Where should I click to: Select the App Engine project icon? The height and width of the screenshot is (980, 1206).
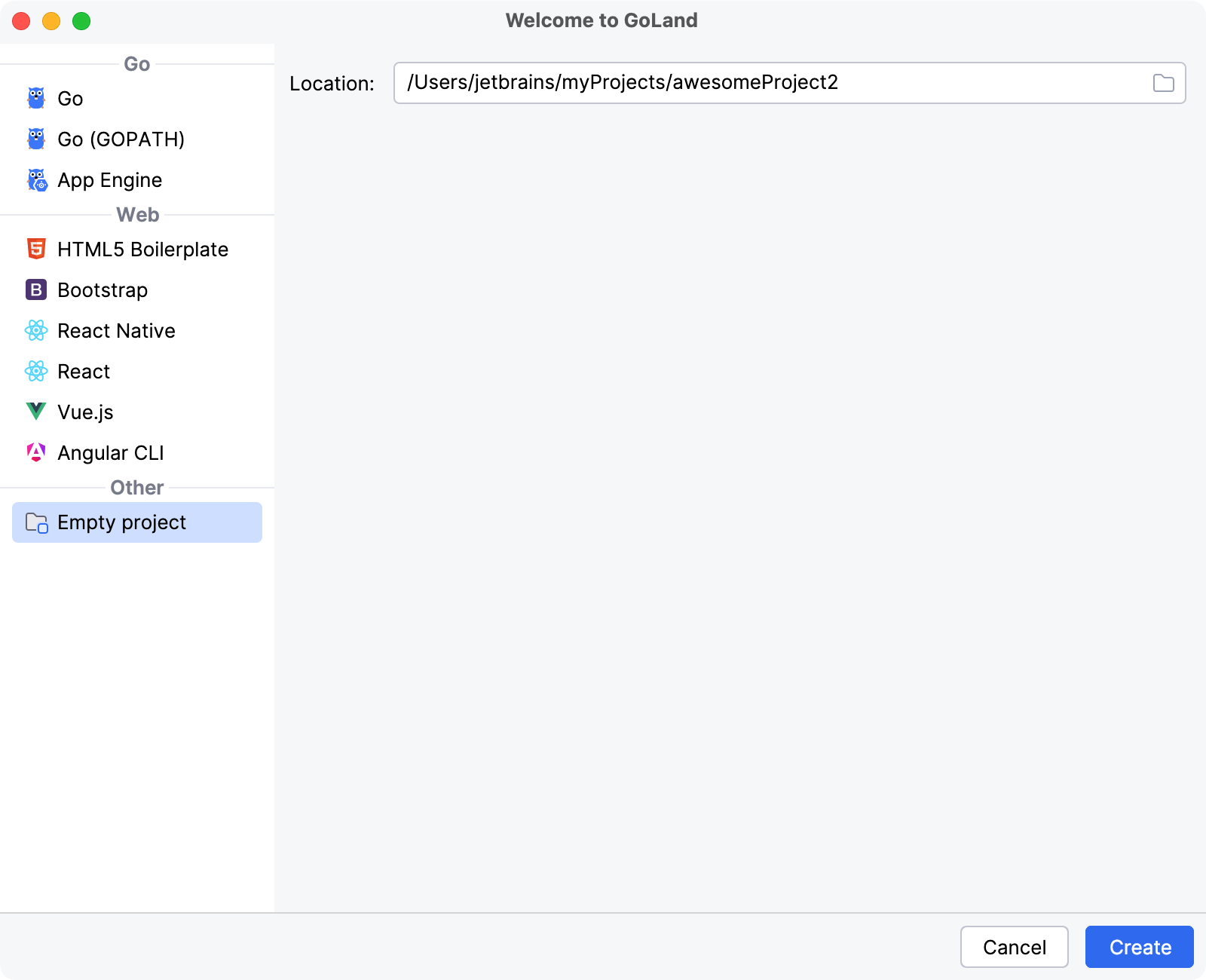[36, 179]
